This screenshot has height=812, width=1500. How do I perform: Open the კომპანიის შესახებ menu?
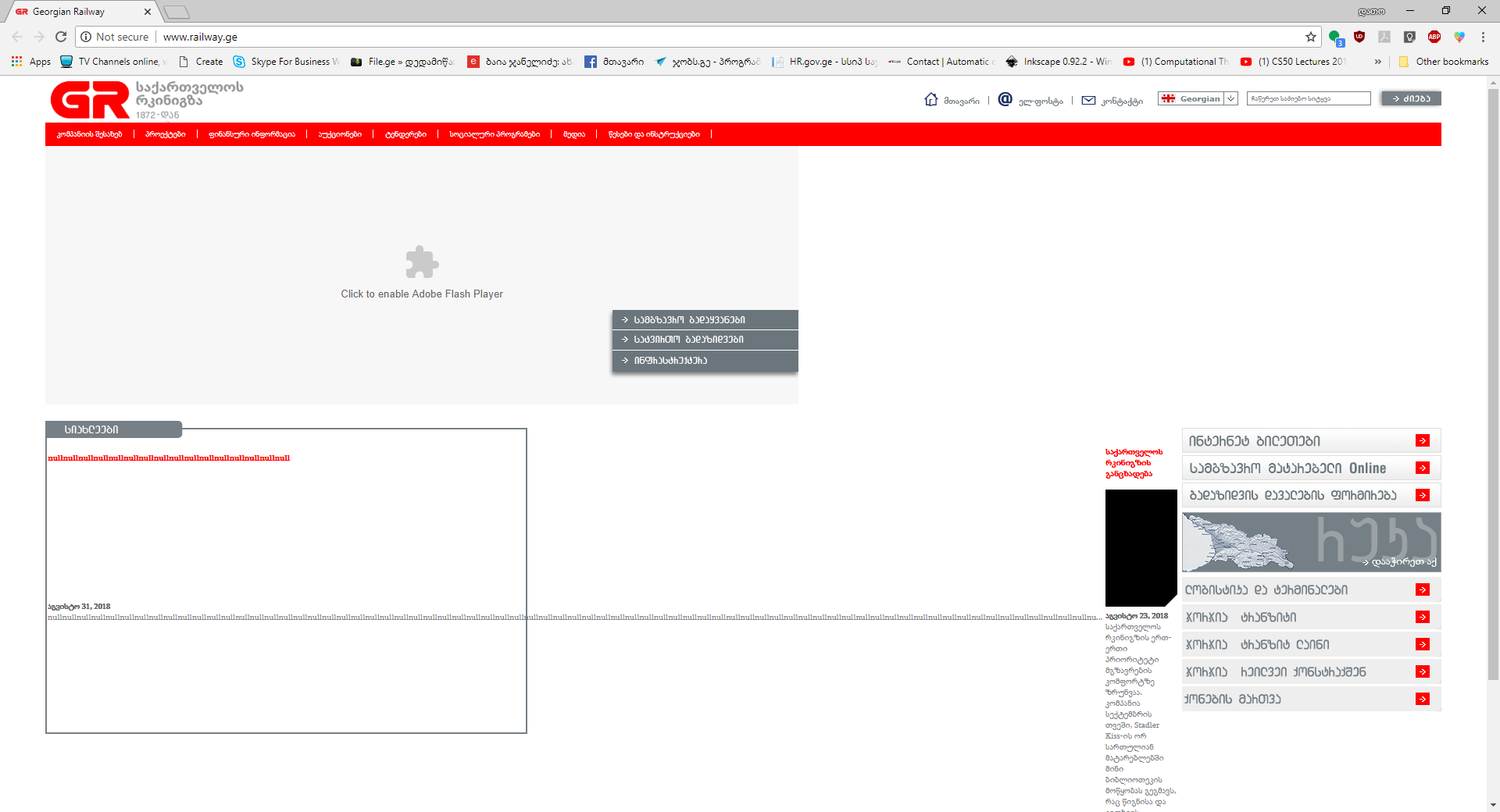89,134
